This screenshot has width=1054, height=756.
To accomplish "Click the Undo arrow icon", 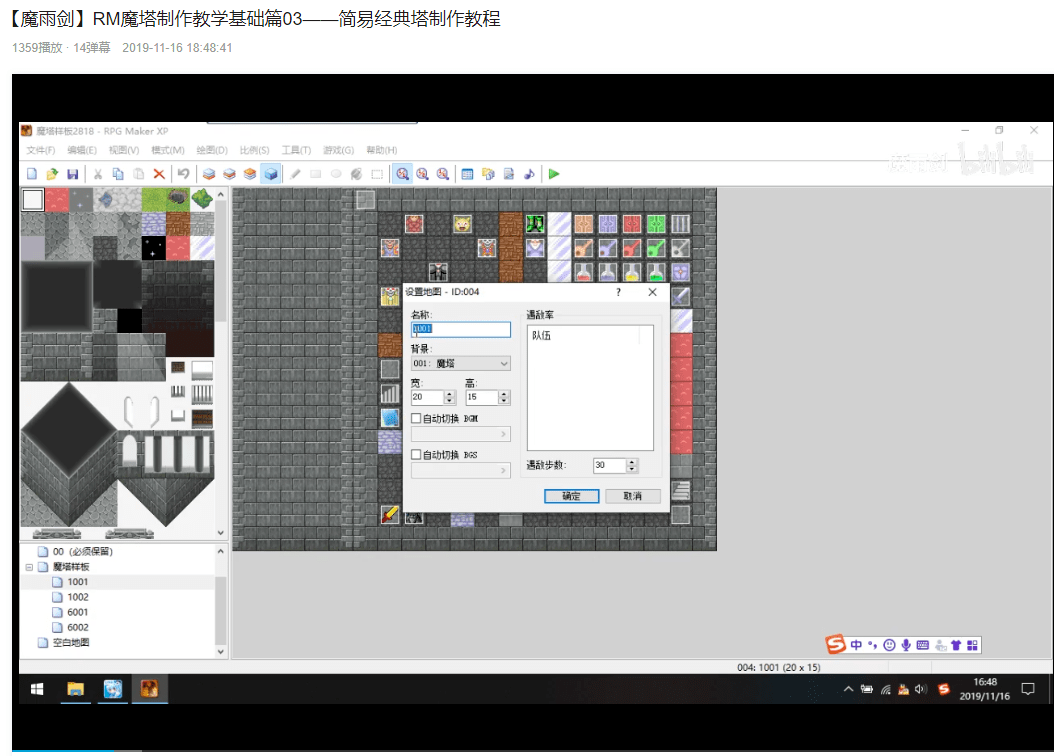I will 184,174.
